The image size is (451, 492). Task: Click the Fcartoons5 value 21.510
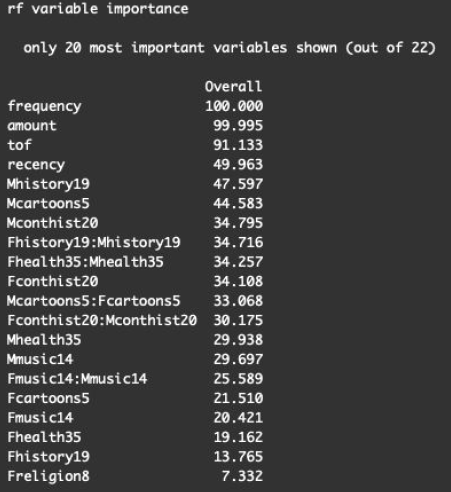238,398
